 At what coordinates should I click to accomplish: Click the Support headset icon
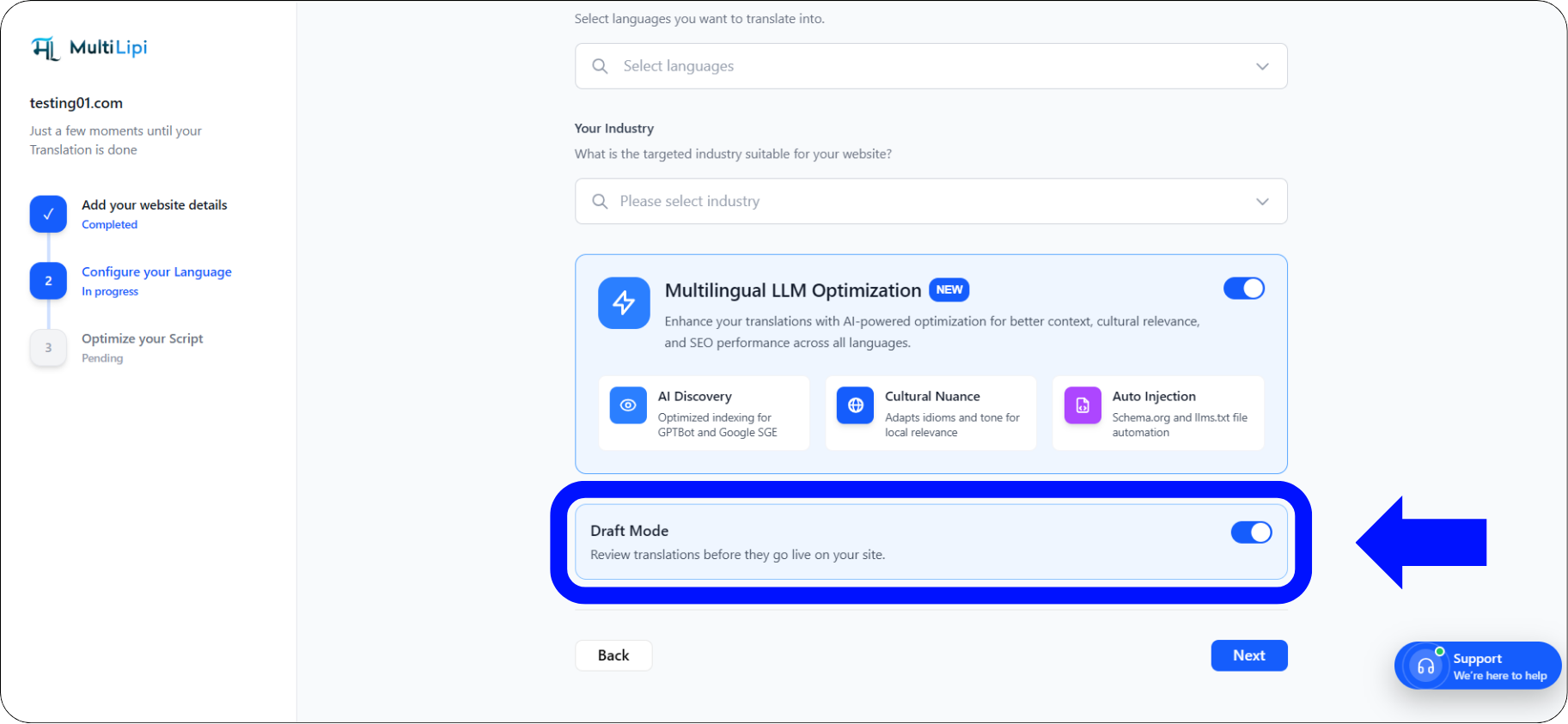coord(1425,666)
